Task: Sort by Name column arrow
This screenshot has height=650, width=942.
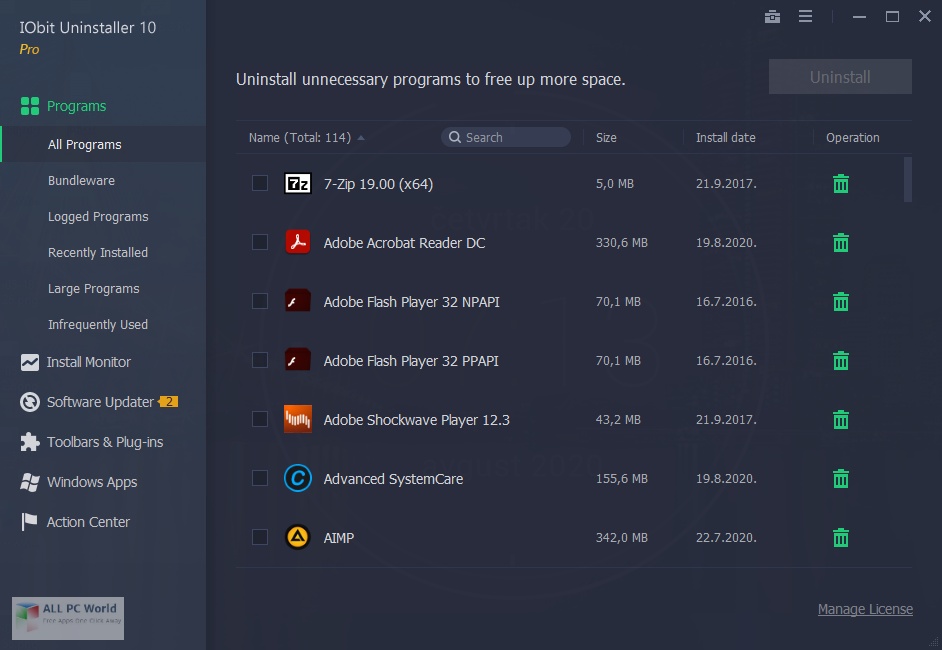Action: (x=360, y=138)
